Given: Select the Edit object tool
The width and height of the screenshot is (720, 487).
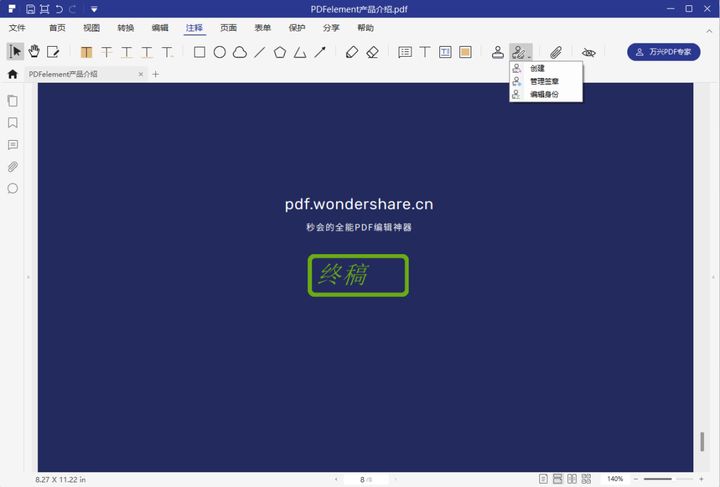Looking at the screenshot, I should (x=53, y=52).
